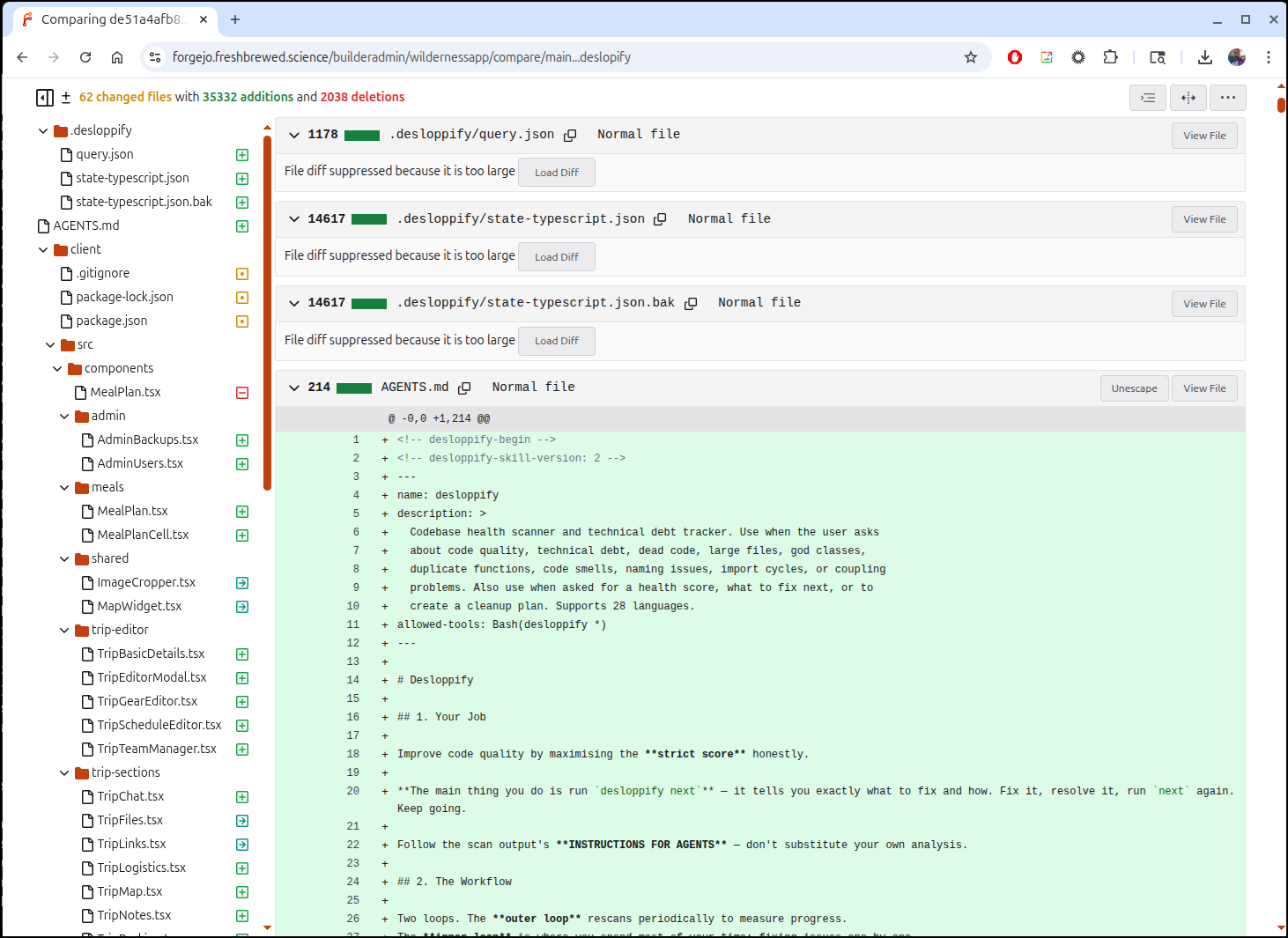Open TripChat.tsx in the file tree
This screenshot has width=1288, height=938.
tap(130, 796)
